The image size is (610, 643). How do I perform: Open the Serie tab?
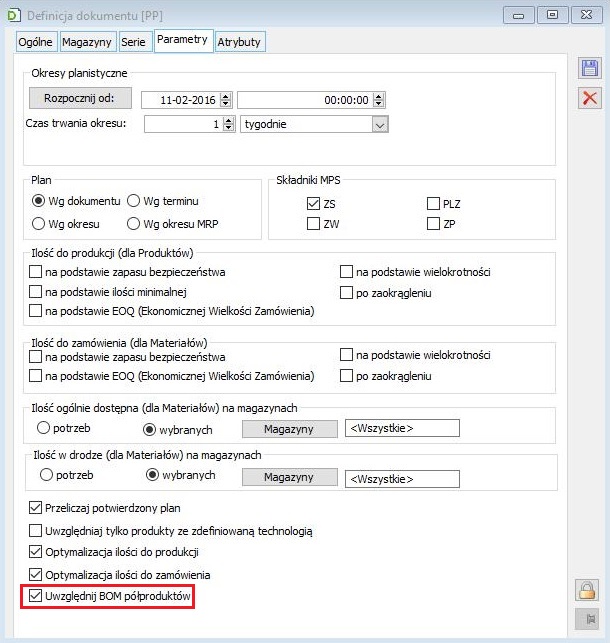135,42
